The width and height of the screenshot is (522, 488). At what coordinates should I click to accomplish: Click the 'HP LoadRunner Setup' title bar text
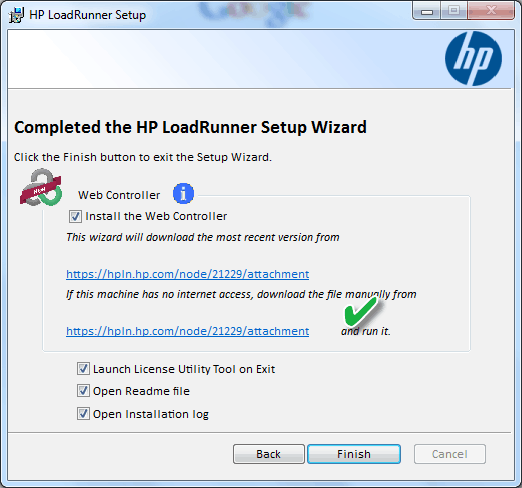point(88,15)
